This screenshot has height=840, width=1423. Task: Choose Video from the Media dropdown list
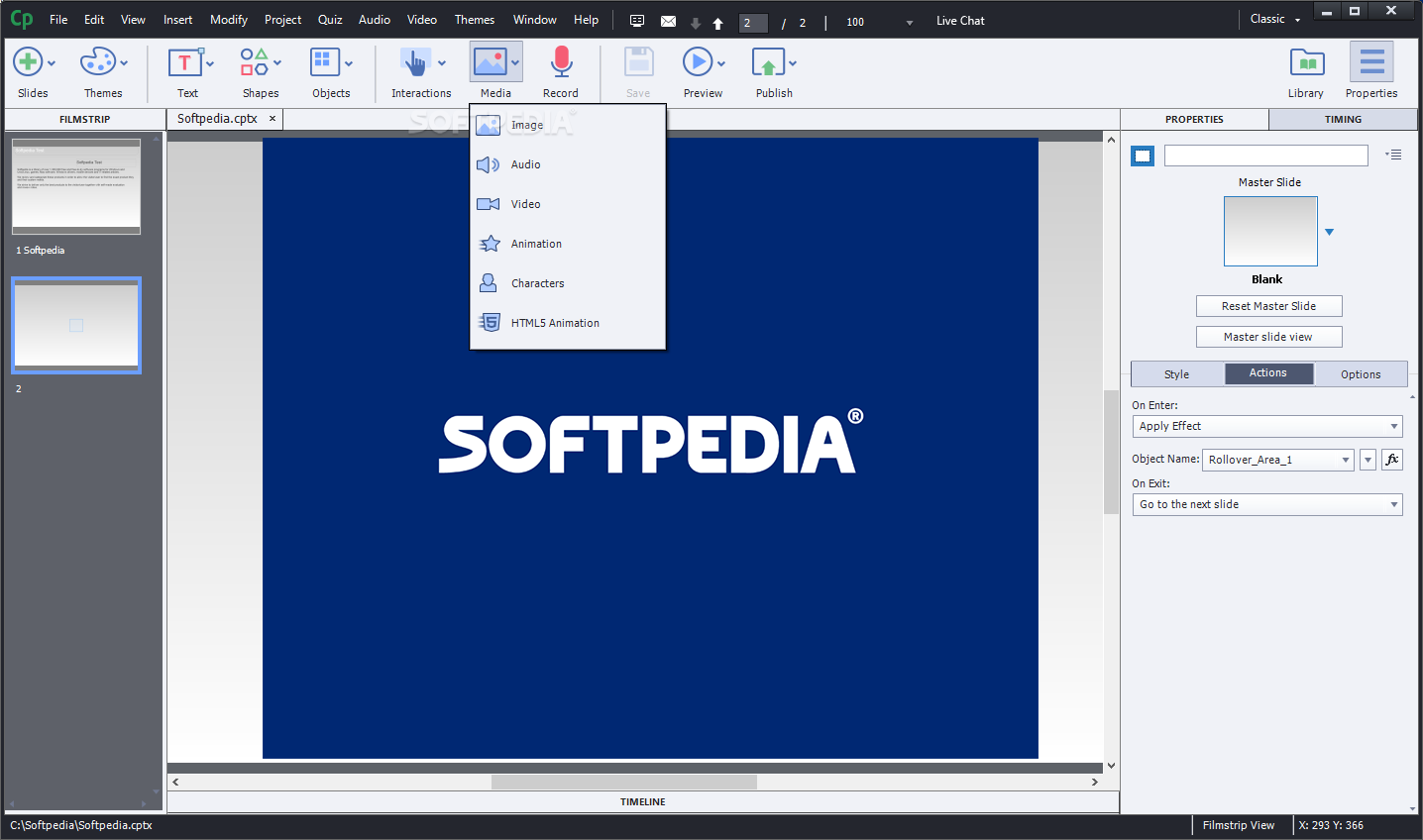[x=567, y=204]
